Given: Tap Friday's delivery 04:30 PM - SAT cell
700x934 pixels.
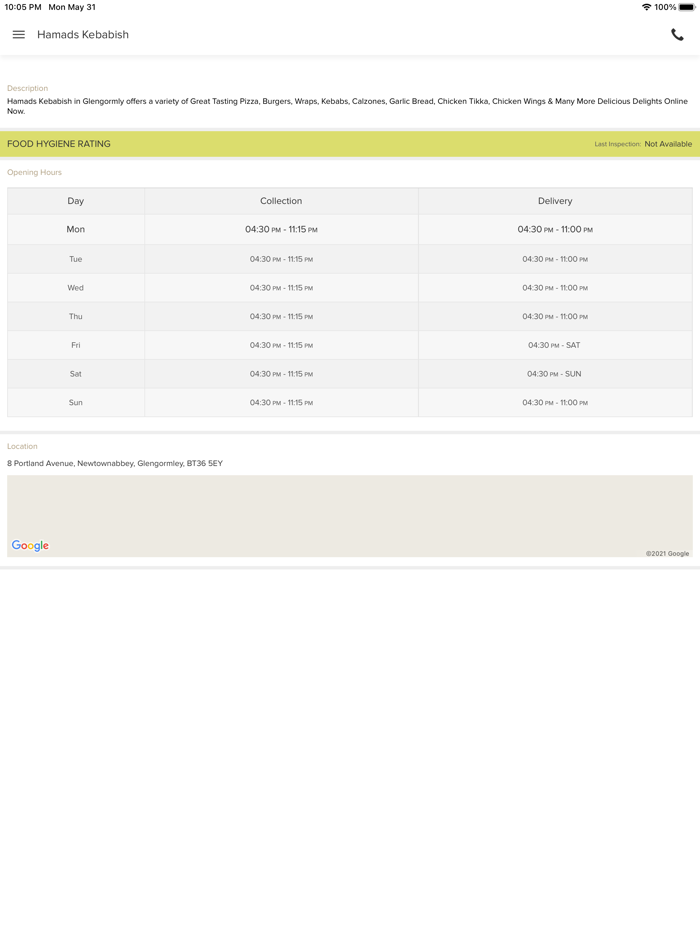Looking at the screenshot, I should coord(555,345).
